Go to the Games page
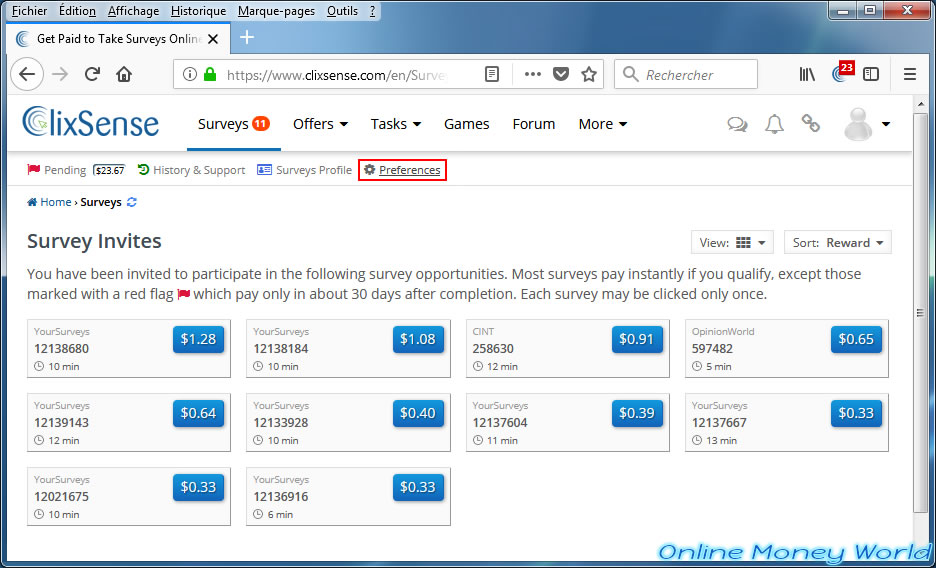This screenshot has width=936, height=568. click(x=466, y=124)
